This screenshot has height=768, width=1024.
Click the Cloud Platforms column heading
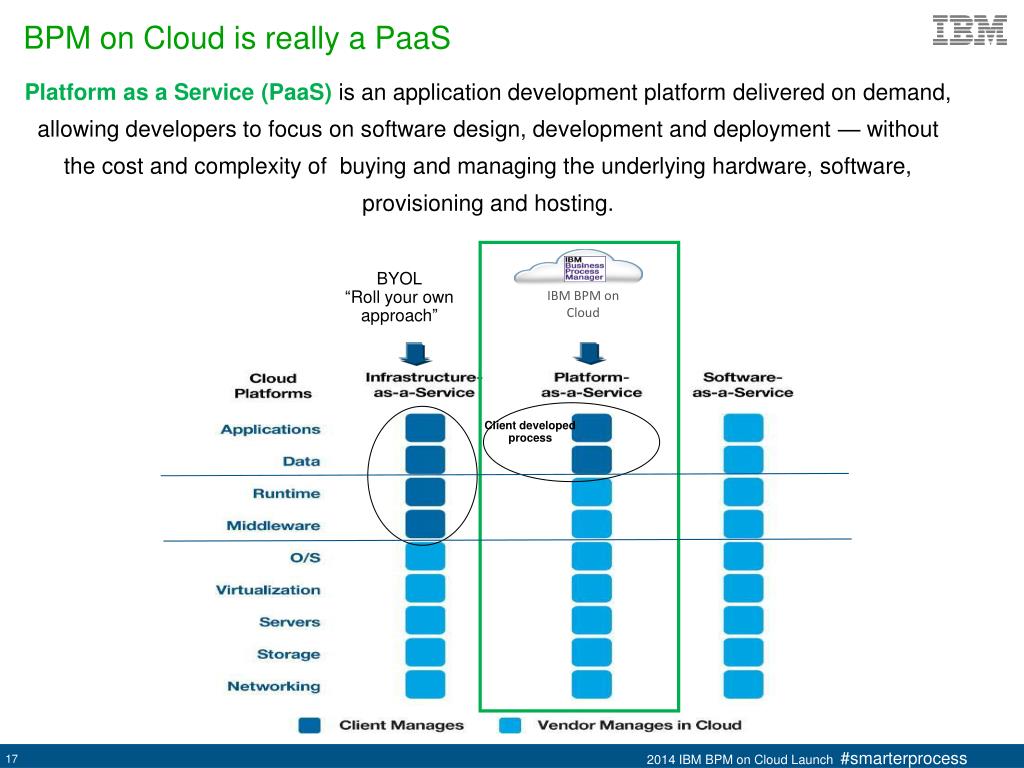(x=273, y=386)
